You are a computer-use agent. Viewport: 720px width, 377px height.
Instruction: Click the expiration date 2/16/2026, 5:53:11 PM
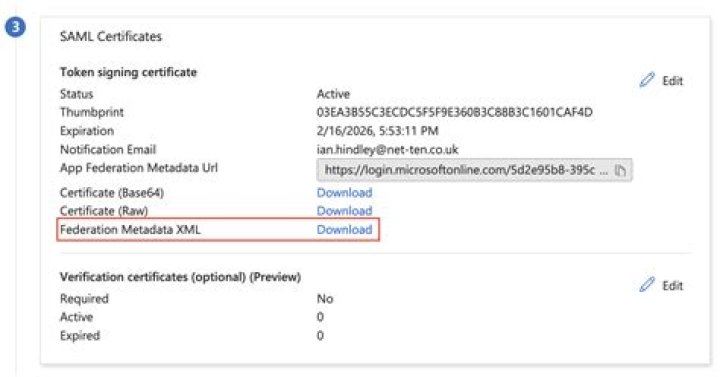(x=377, y=131)
